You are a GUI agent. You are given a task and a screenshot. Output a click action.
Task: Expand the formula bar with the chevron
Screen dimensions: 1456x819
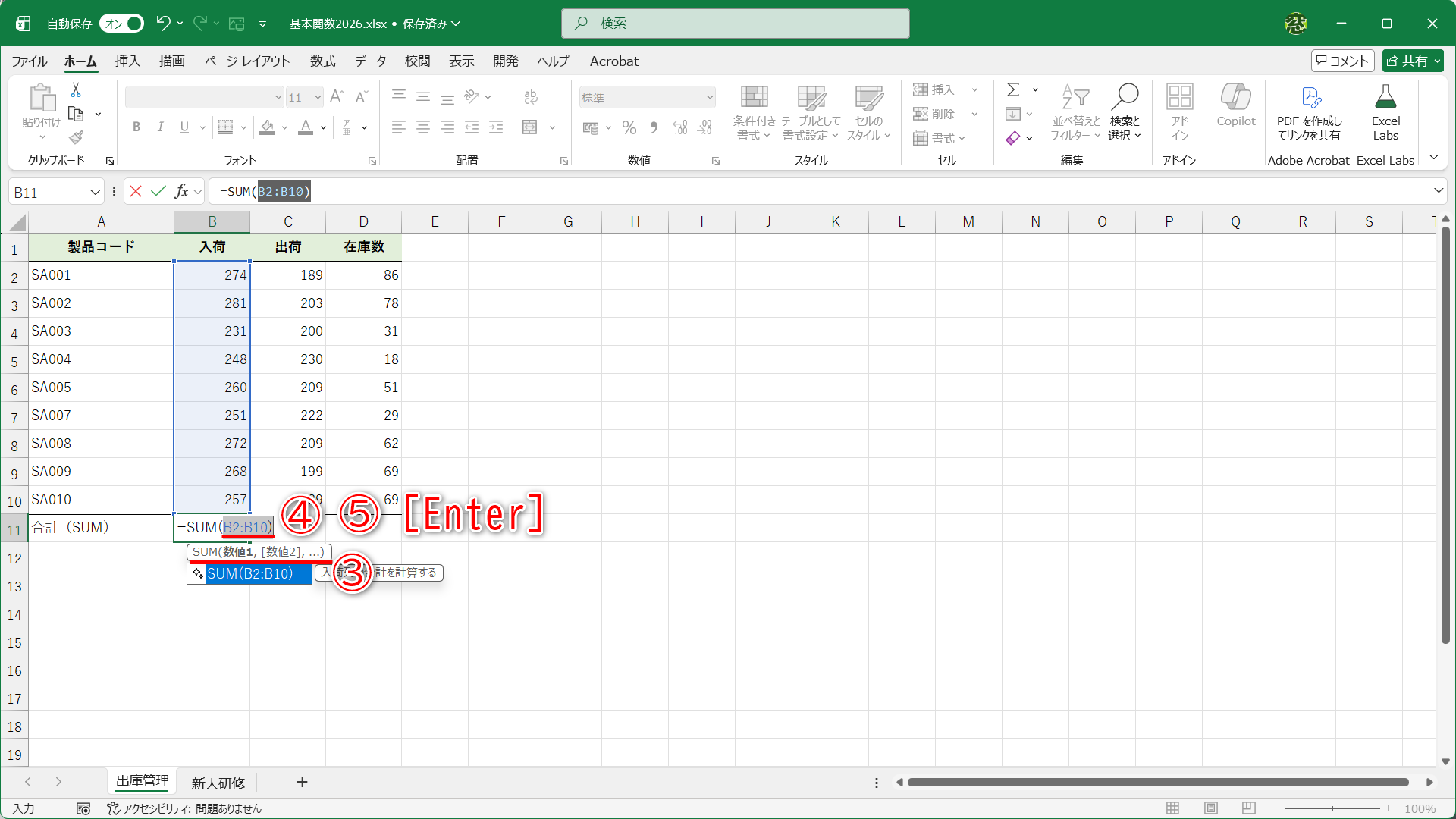pyautogui.click(x=1438, y=191)
